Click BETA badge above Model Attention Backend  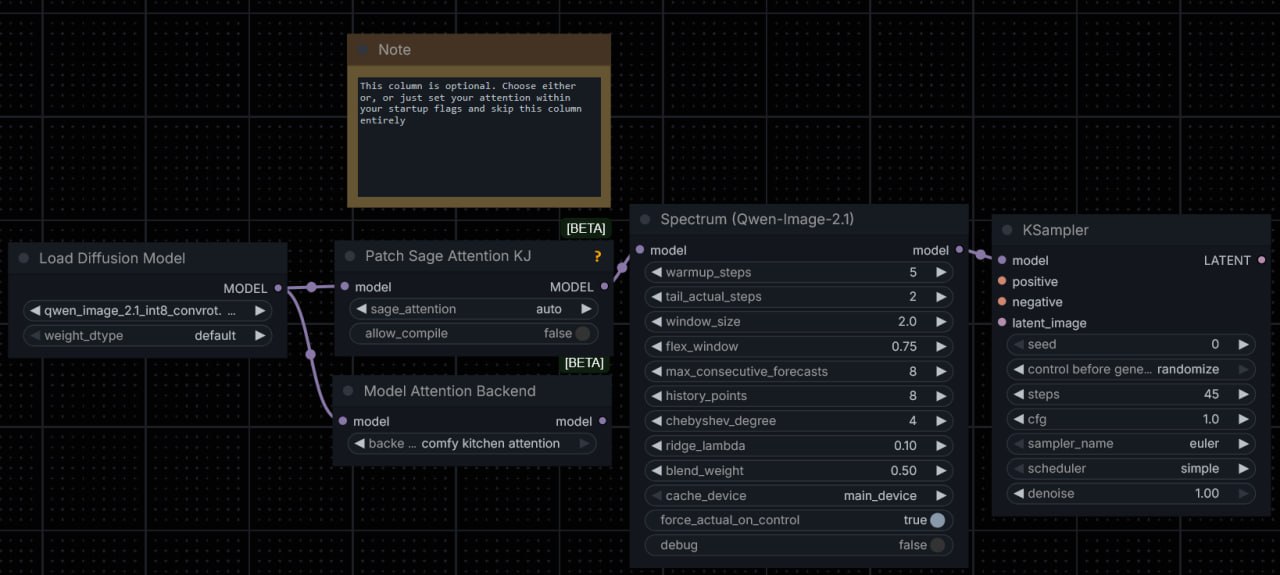[586, 363]
